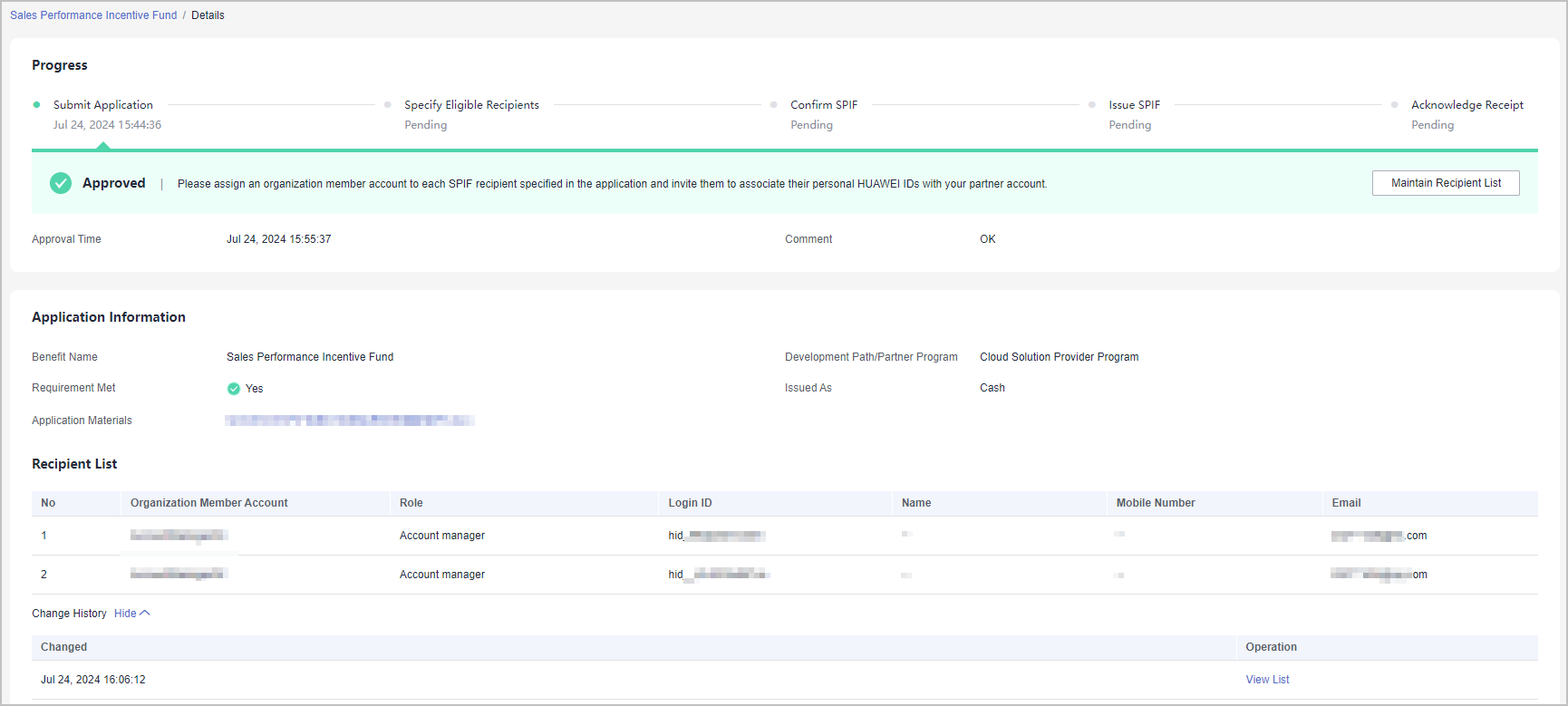1568x706 pixels.
Task: Click the Submit Application step dot
Action: (x=36, y=105)
